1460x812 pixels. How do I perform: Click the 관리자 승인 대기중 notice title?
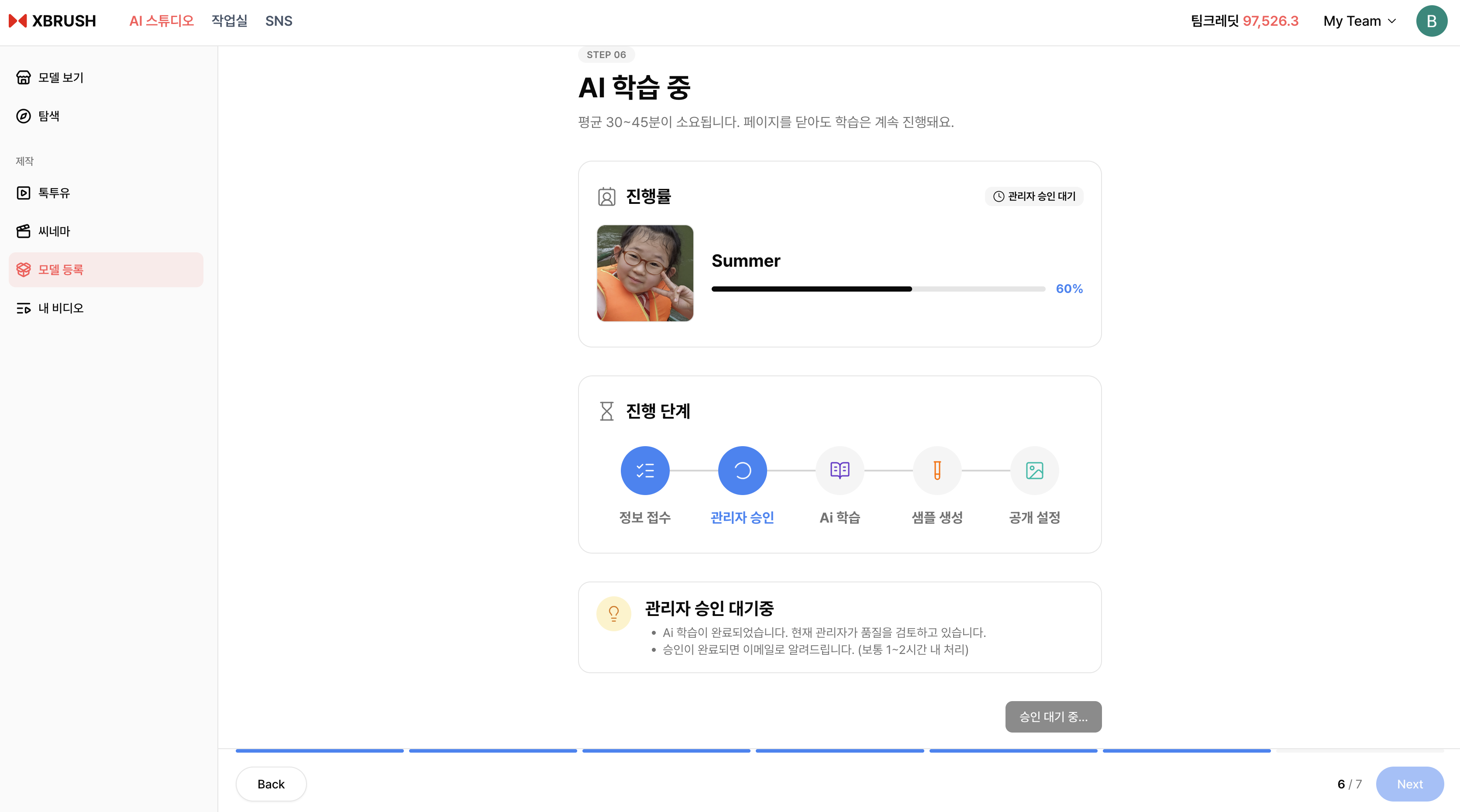coord(709,608)
